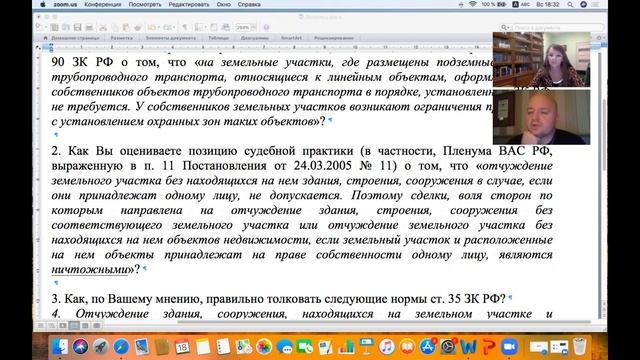The width and height of the screenshot is (640, 360).
Task: Open the macOS Spotlight search icon
Action: [x=570, y=4]
